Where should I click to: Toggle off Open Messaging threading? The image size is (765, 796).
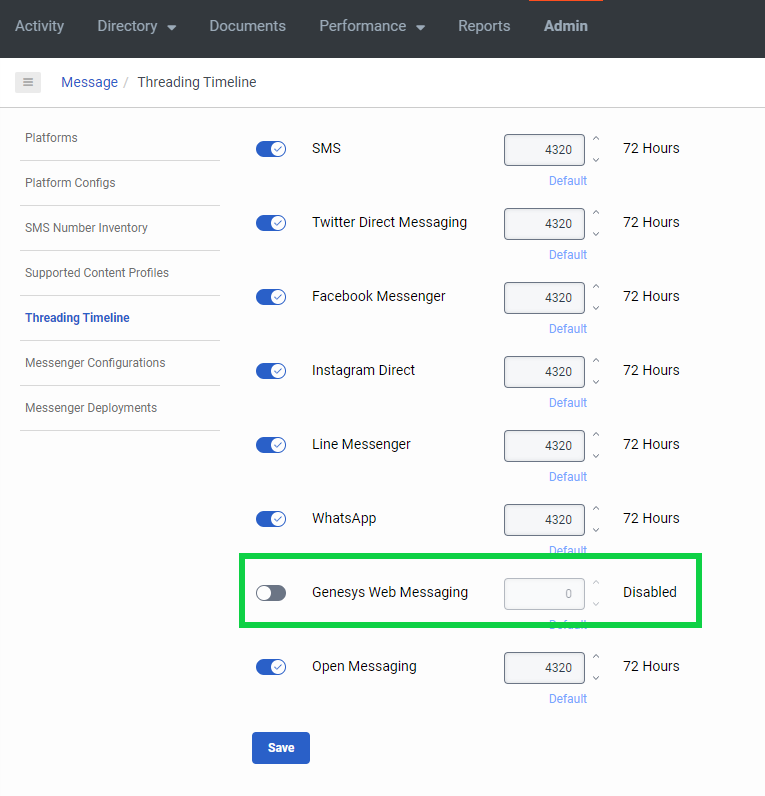[x=271, y=667]
